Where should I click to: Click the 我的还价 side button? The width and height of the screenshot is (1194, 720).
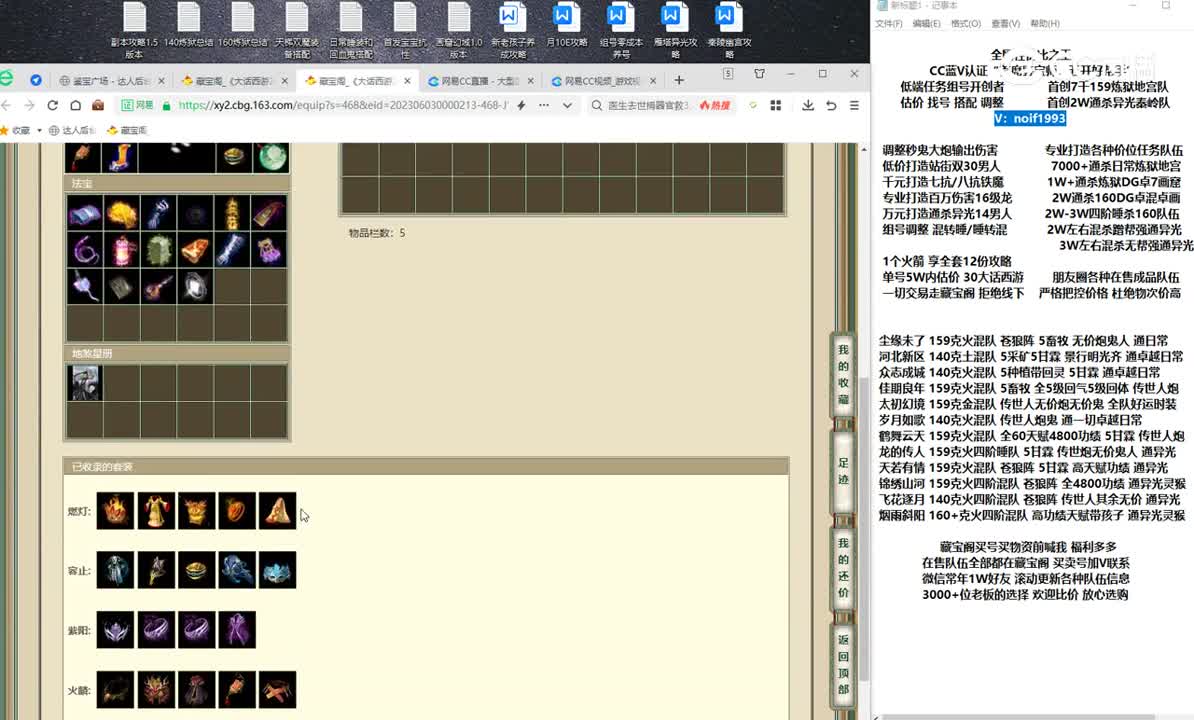[843, 567]
